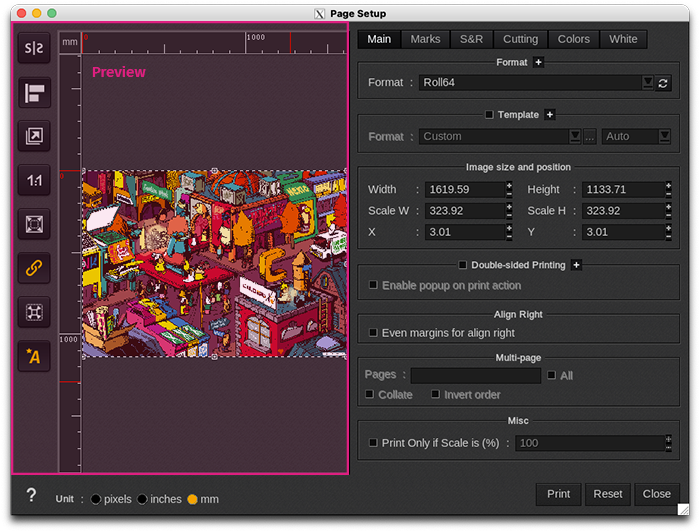Viewport: 700px width, 531px height.
Task: Click the Width value stepper
Action: 509,189
